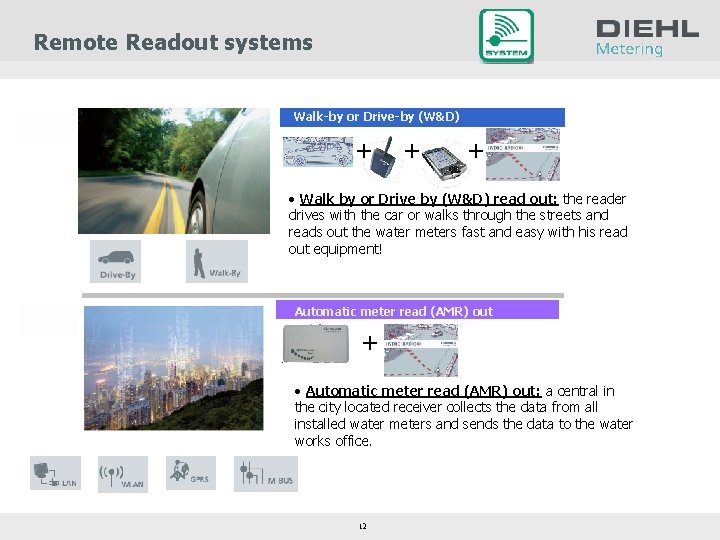Click the city skyline night photo

click(174, 368)
